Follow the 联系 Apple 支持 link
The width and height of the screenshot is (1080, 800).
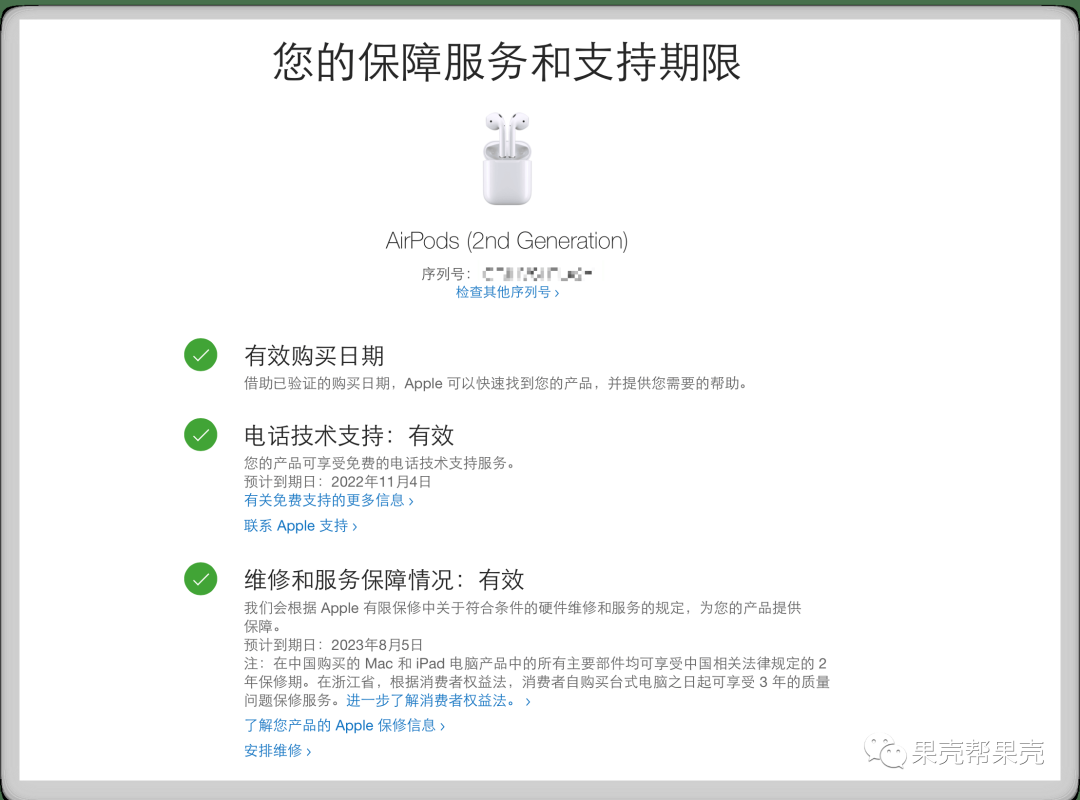coord(300,526)
